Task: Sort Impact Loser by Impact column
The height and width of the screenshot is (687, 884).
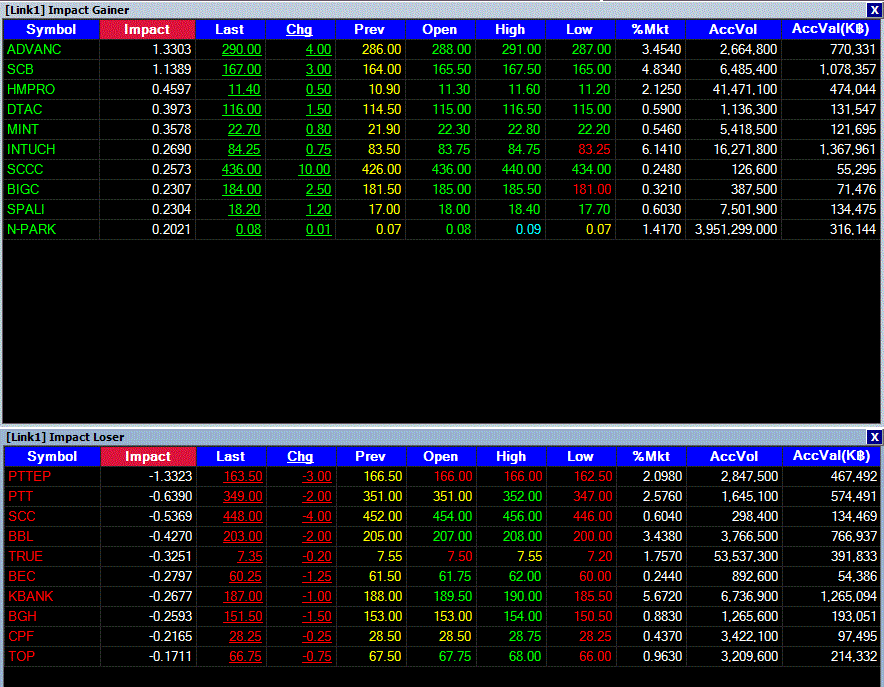Action: tap(148, 456)
